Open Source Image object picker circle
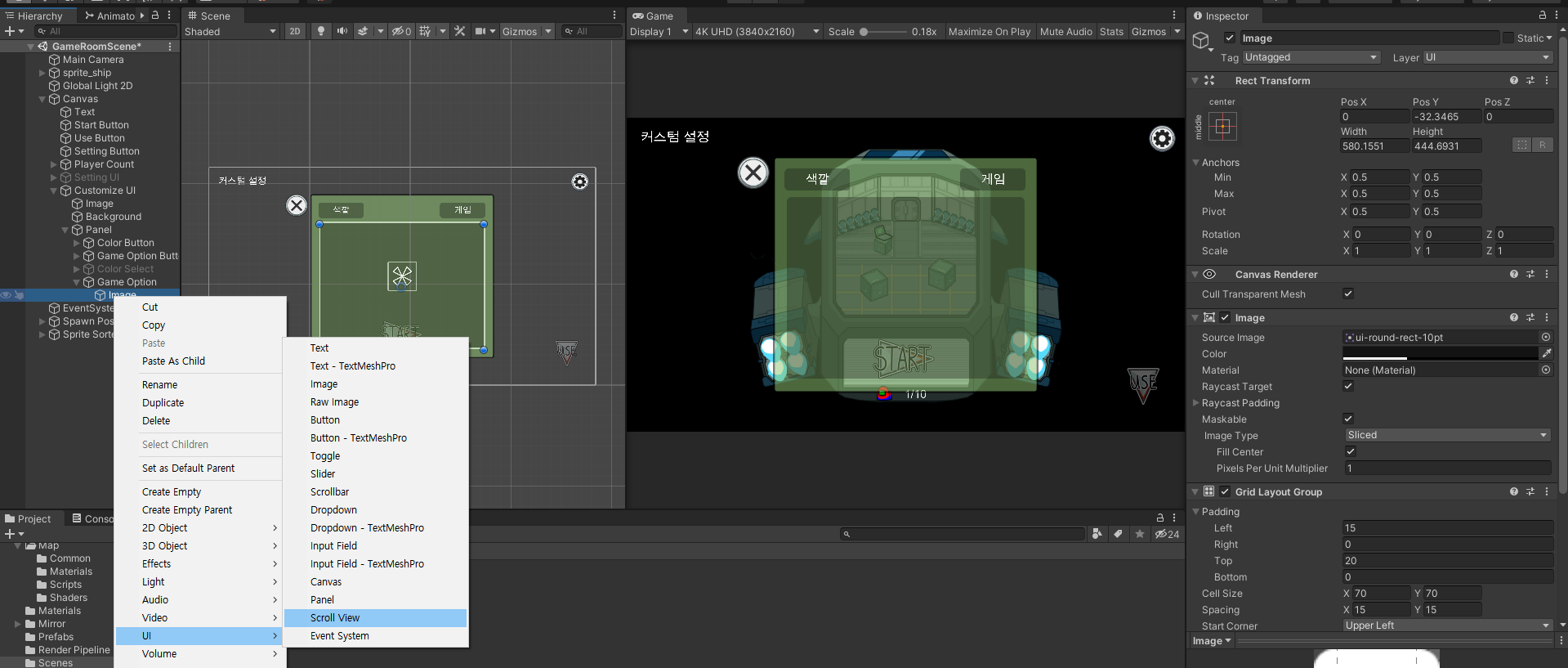 pyautogui.click(x=1546, y=337)
